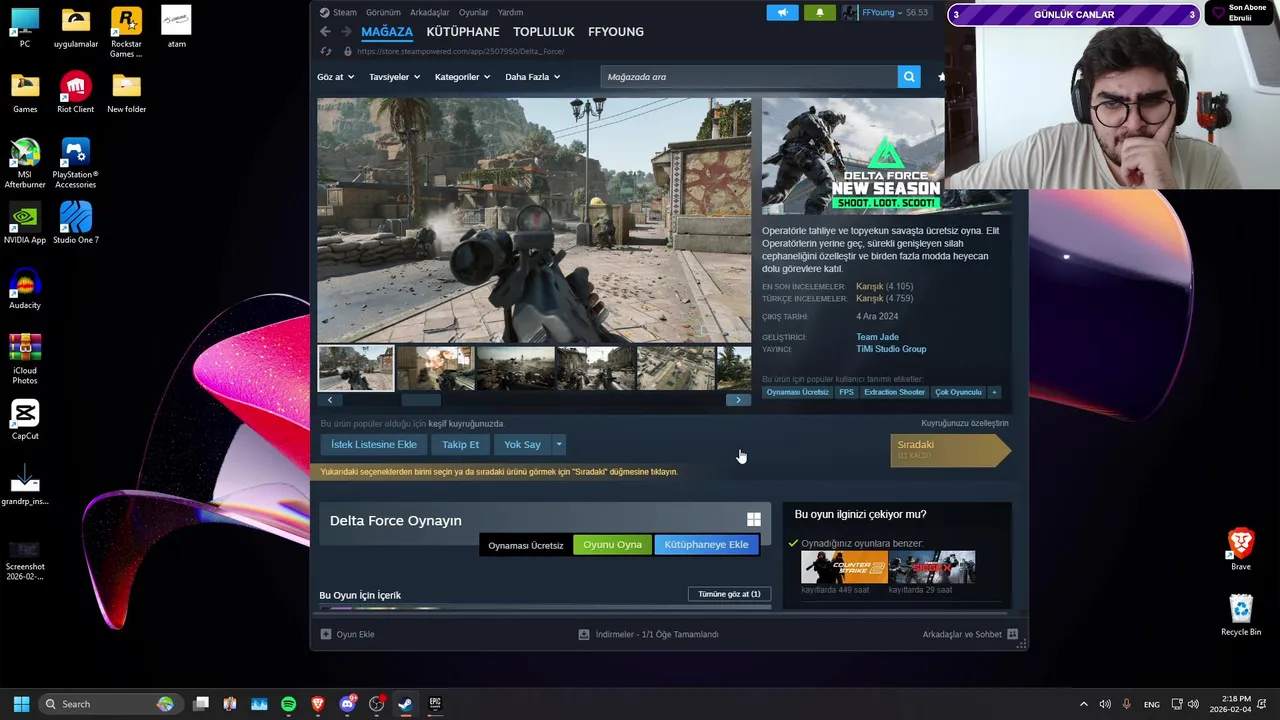Switch to the MAĞAZA tab
Image resolution: width=1280 pixels, height=720 pixels.
pyautogui.click(x=387, y=32)
